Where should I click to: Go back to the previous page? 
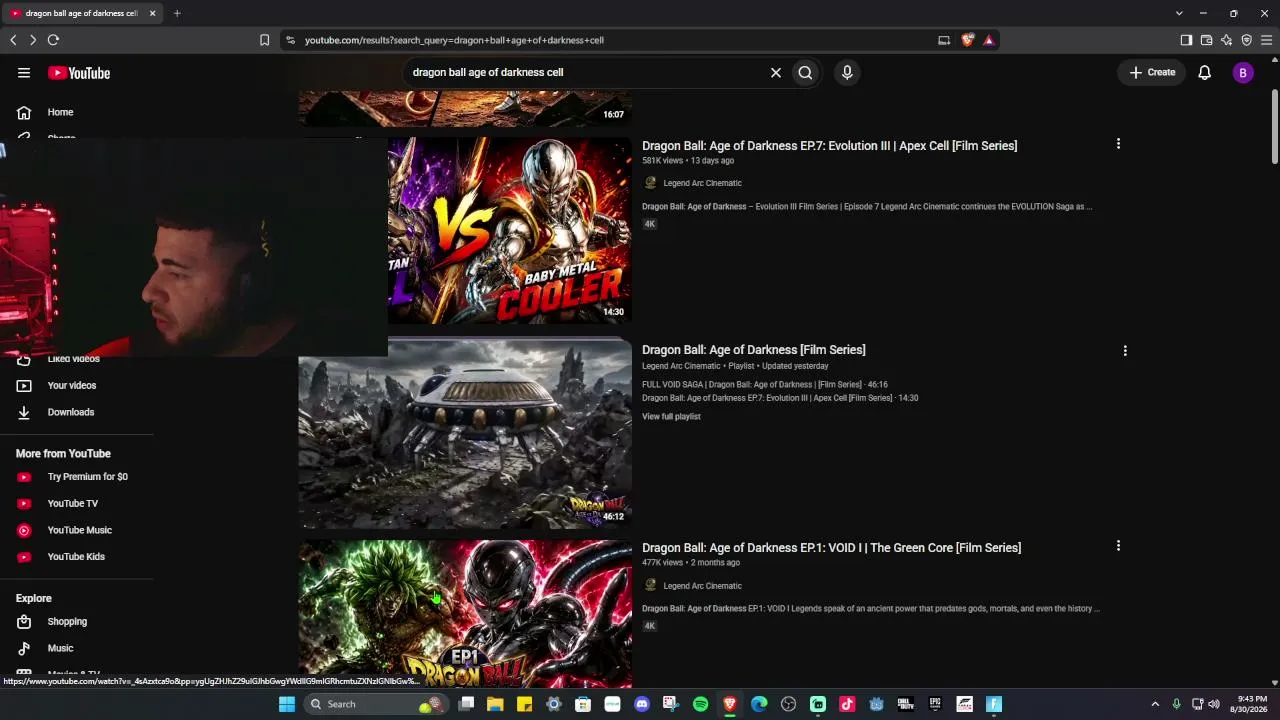13,40
